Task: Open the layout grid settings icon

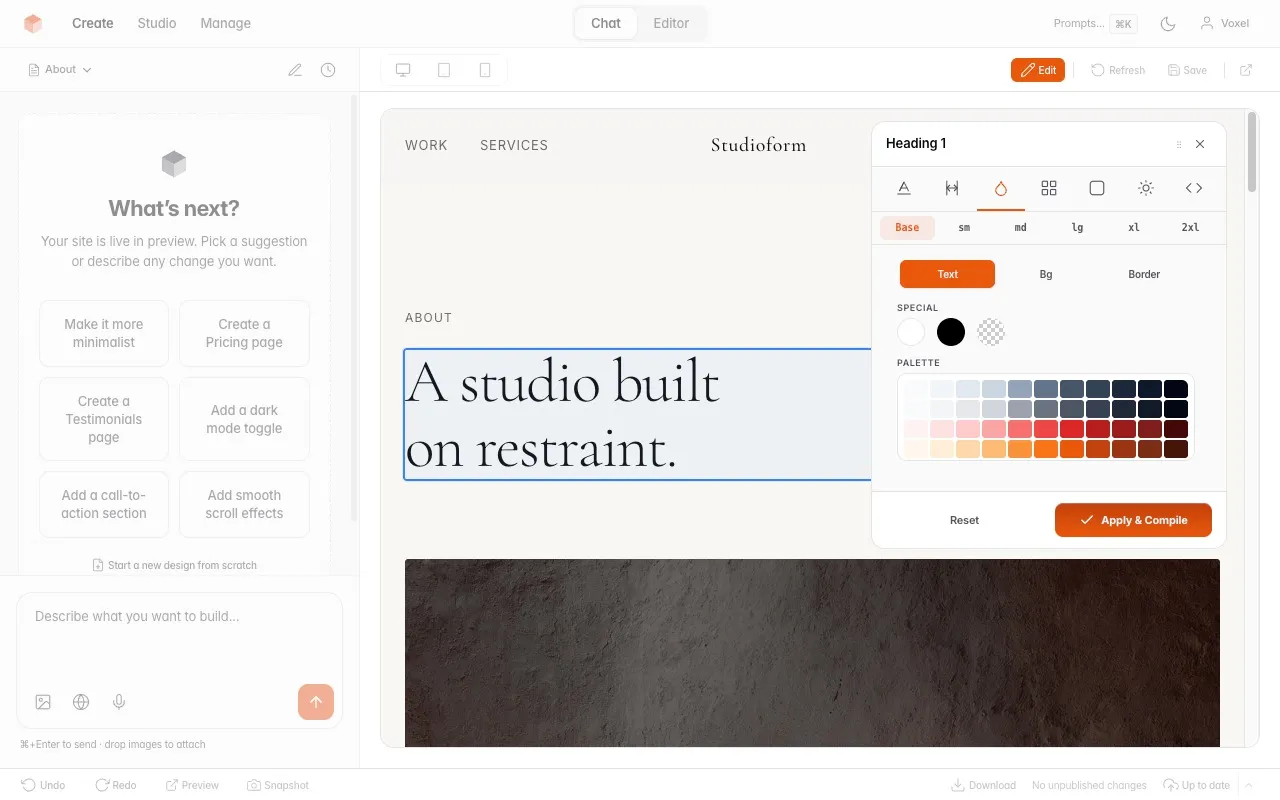Action: click(1049, 188)
